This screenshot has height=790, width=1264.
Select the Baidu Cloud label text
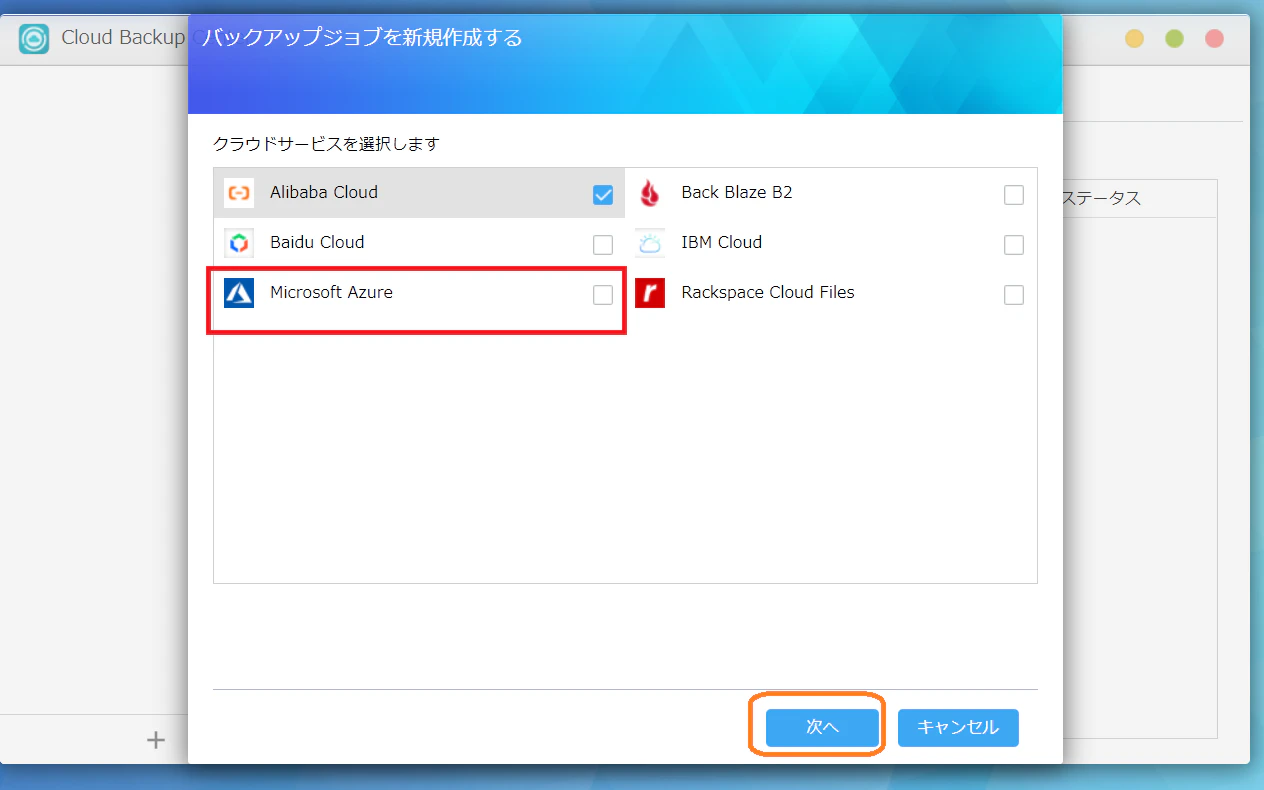(x=317, y=242)
